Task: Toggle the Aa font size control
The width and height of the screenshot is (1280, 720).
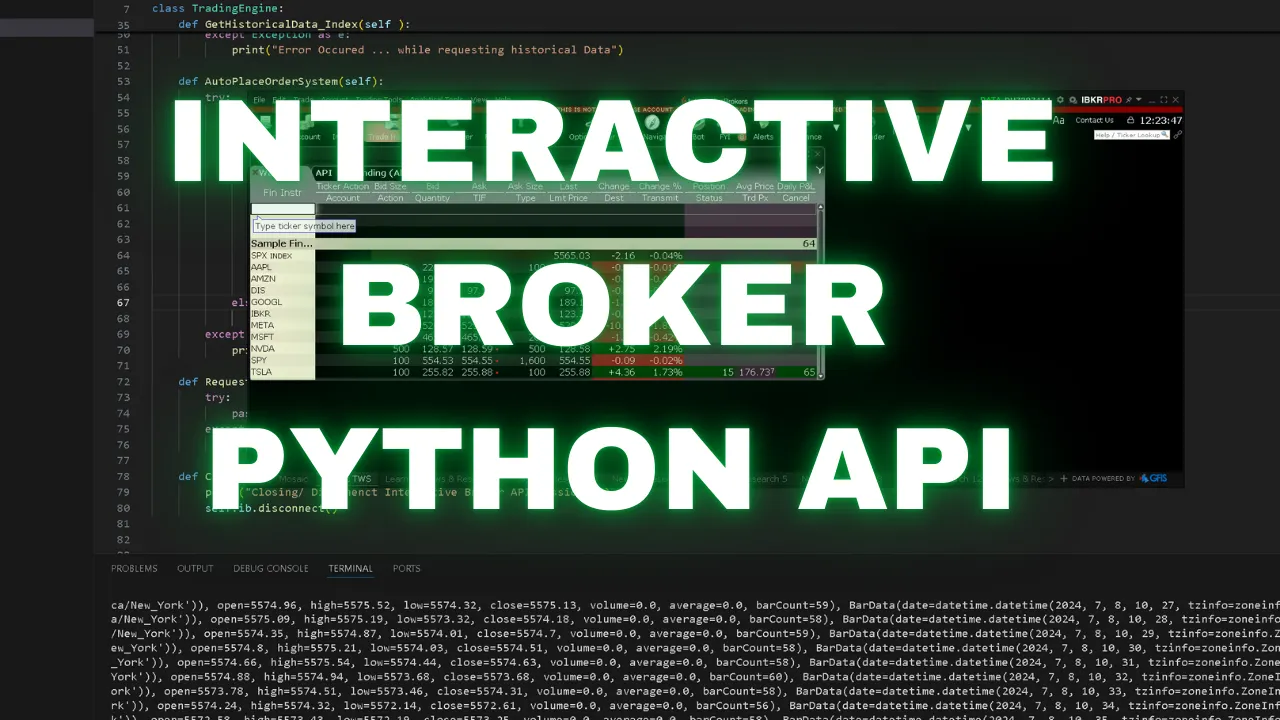Action: [1059, 120]
